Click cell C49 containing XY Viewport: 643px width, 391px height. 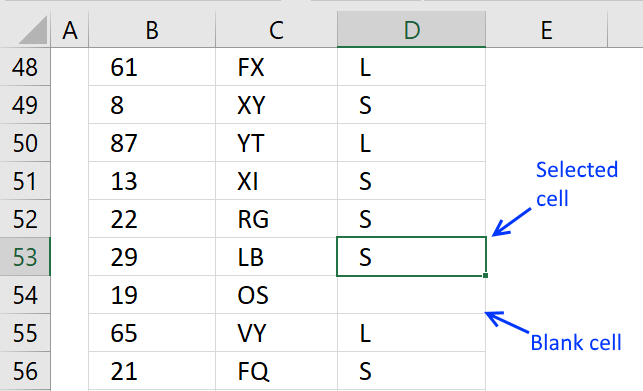276,105
